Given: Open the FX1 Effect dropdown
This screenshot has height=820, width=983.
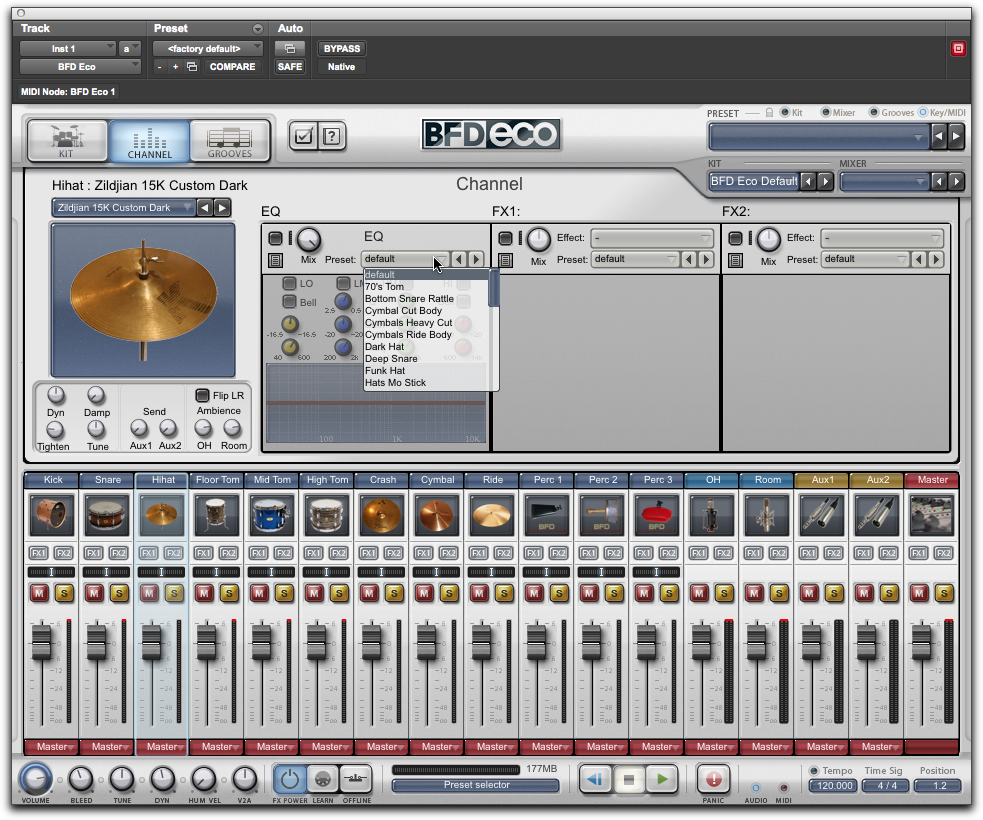Looking at the screenshot, I should click(x=653, y=238).
